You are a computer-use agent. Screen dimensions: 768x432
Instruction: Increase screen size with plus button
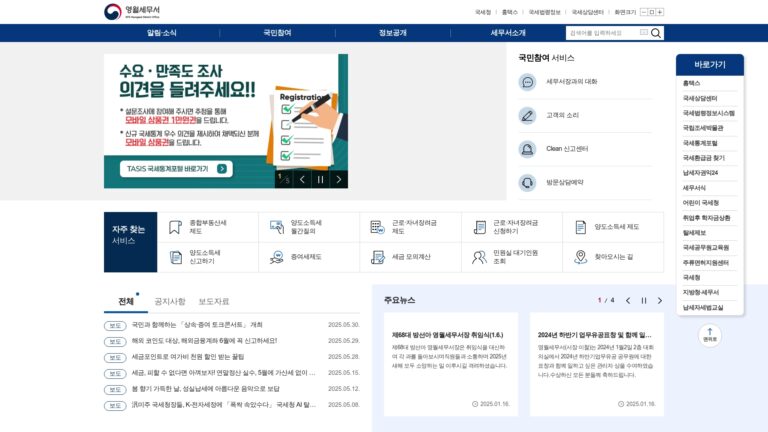[x=660, y=12]
